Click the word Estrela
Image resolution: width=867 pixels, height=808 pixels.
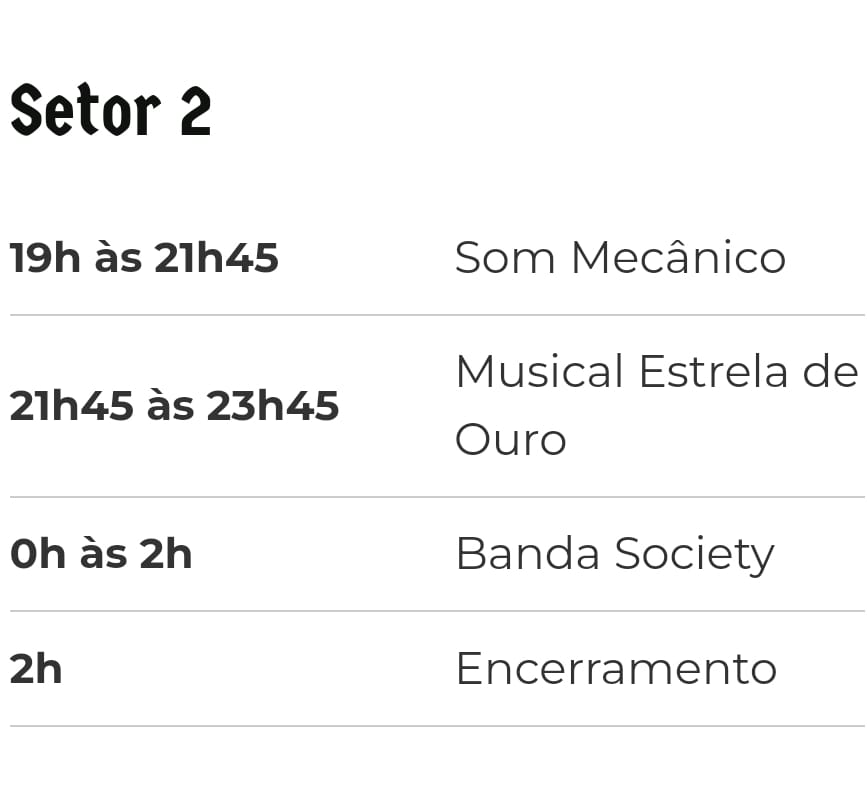[x=713, y=371]
